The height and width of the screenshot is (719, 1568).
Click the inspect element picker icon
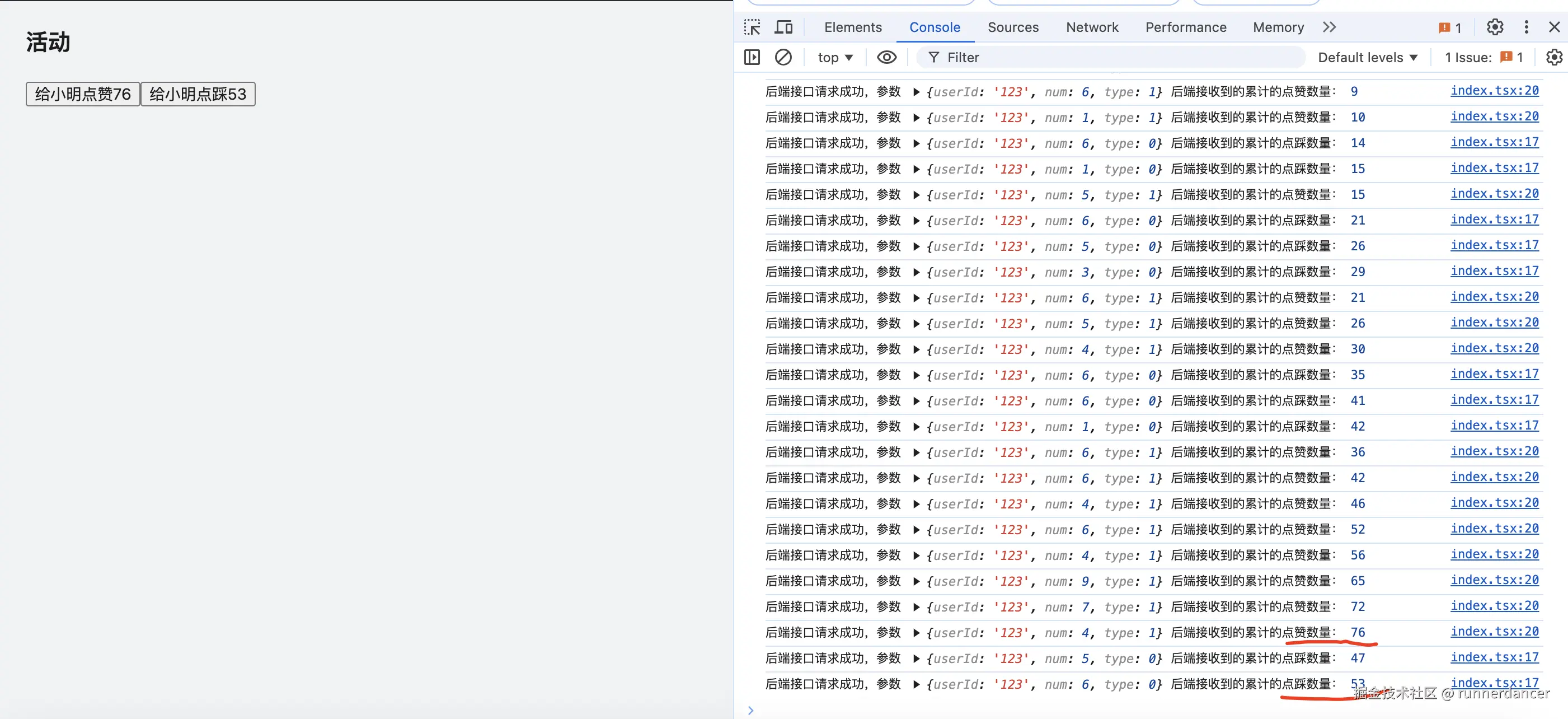tap(752, 27)
